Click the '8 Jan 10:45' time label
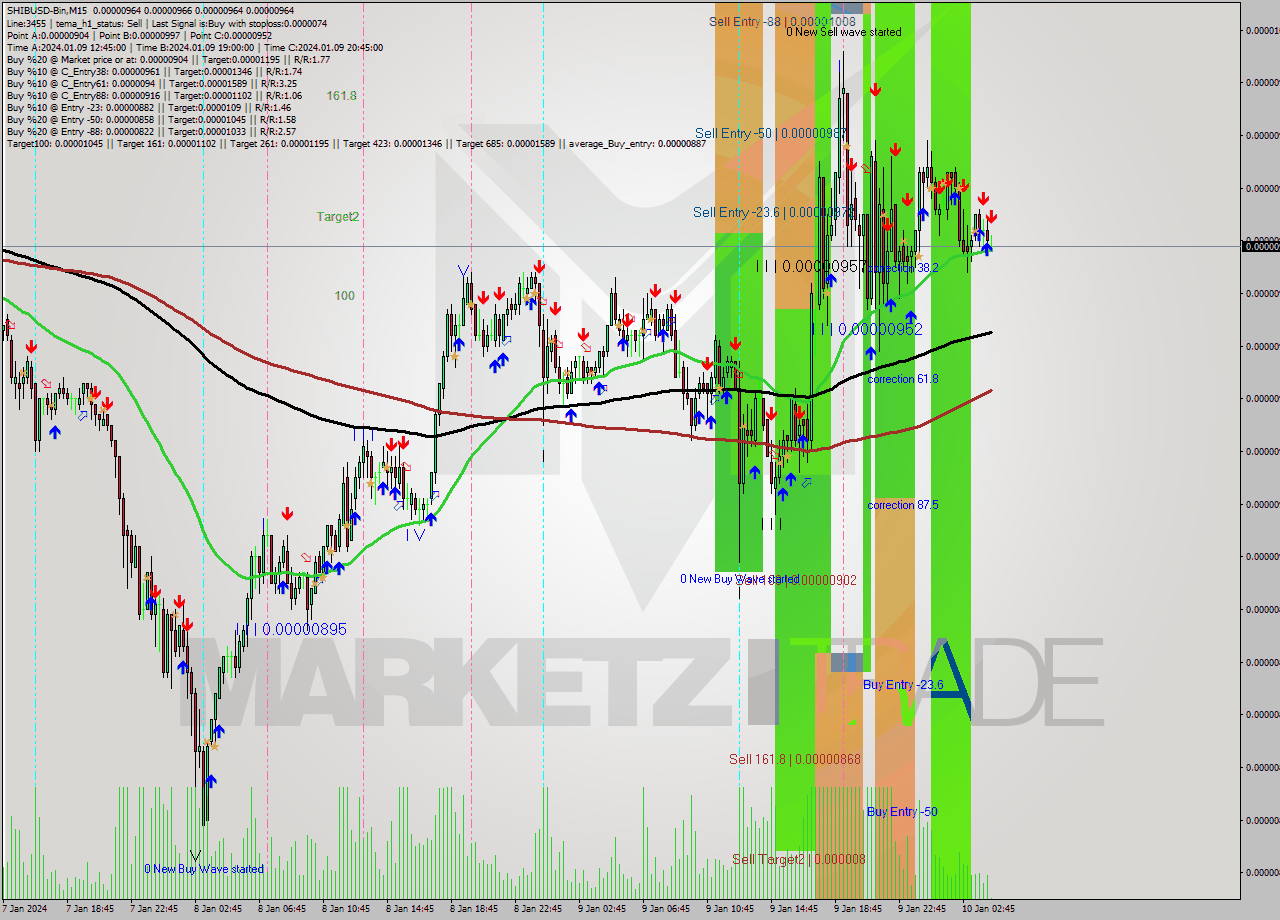This screenshot has height=920, width=1280. (346, 909)
